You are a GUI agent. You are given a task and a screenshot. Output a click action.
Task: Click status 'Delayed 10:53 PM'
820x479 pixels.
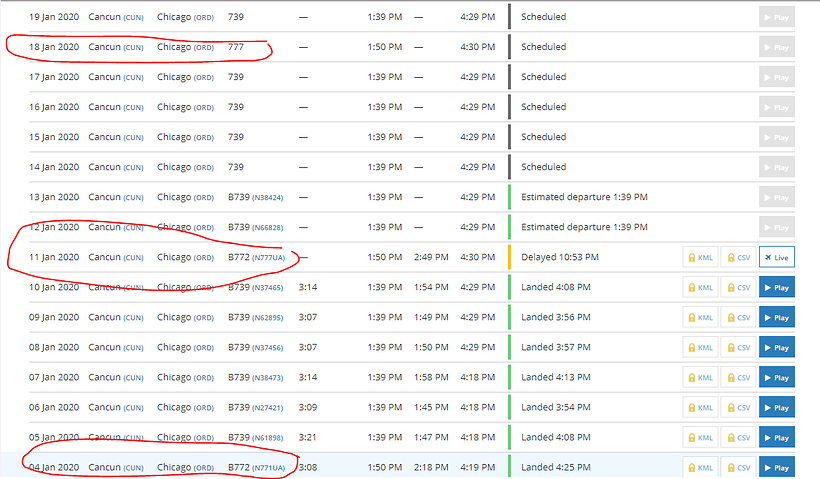(560, 257)
